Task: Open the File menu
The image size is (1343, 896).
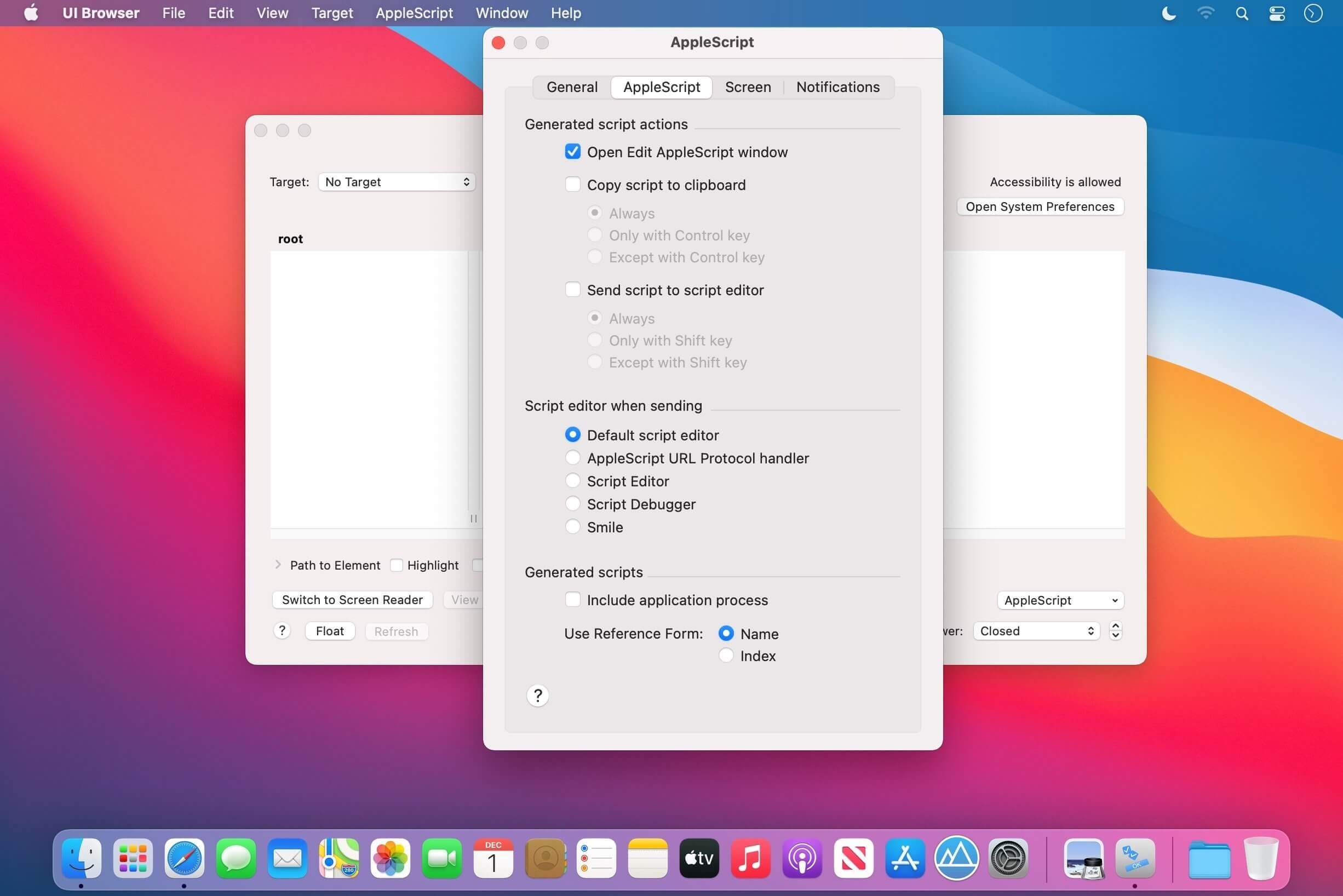Action: [174, 13]
